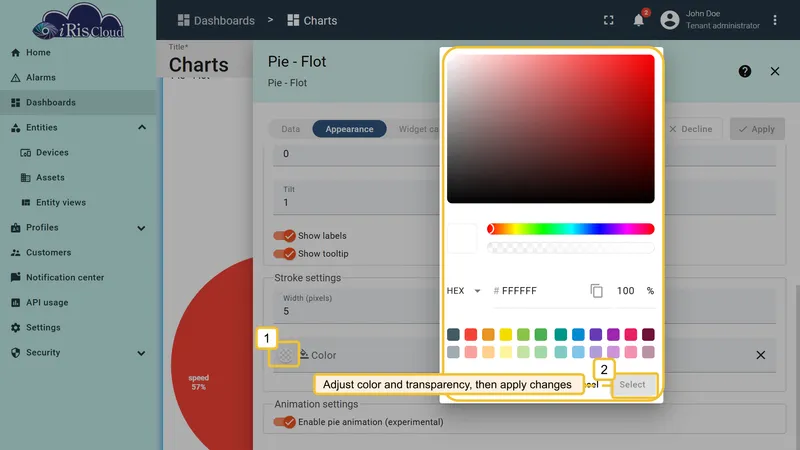The image size is (800, 450).
Task: Click the Entities icon in sidebar
Action: [x=15, y=128]
